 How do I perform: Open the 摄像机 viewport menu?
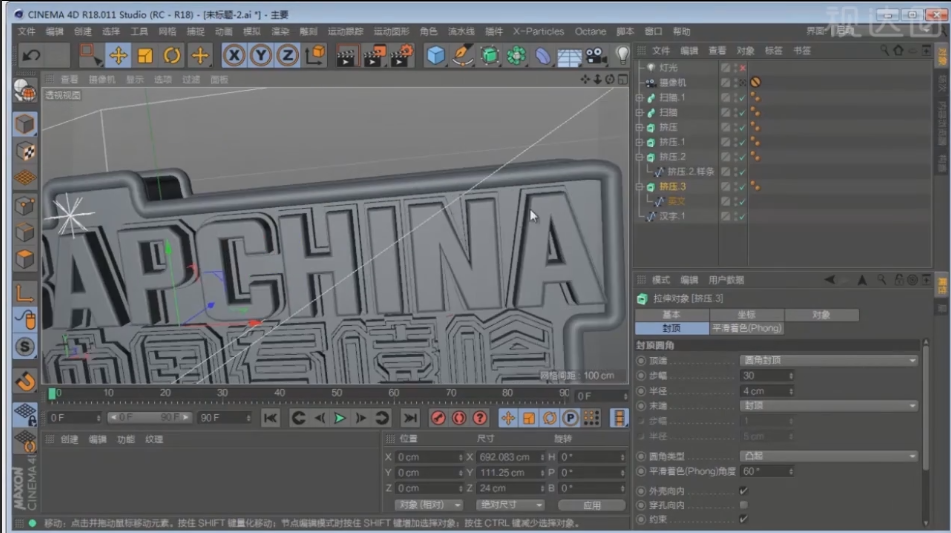click(101, 79)
